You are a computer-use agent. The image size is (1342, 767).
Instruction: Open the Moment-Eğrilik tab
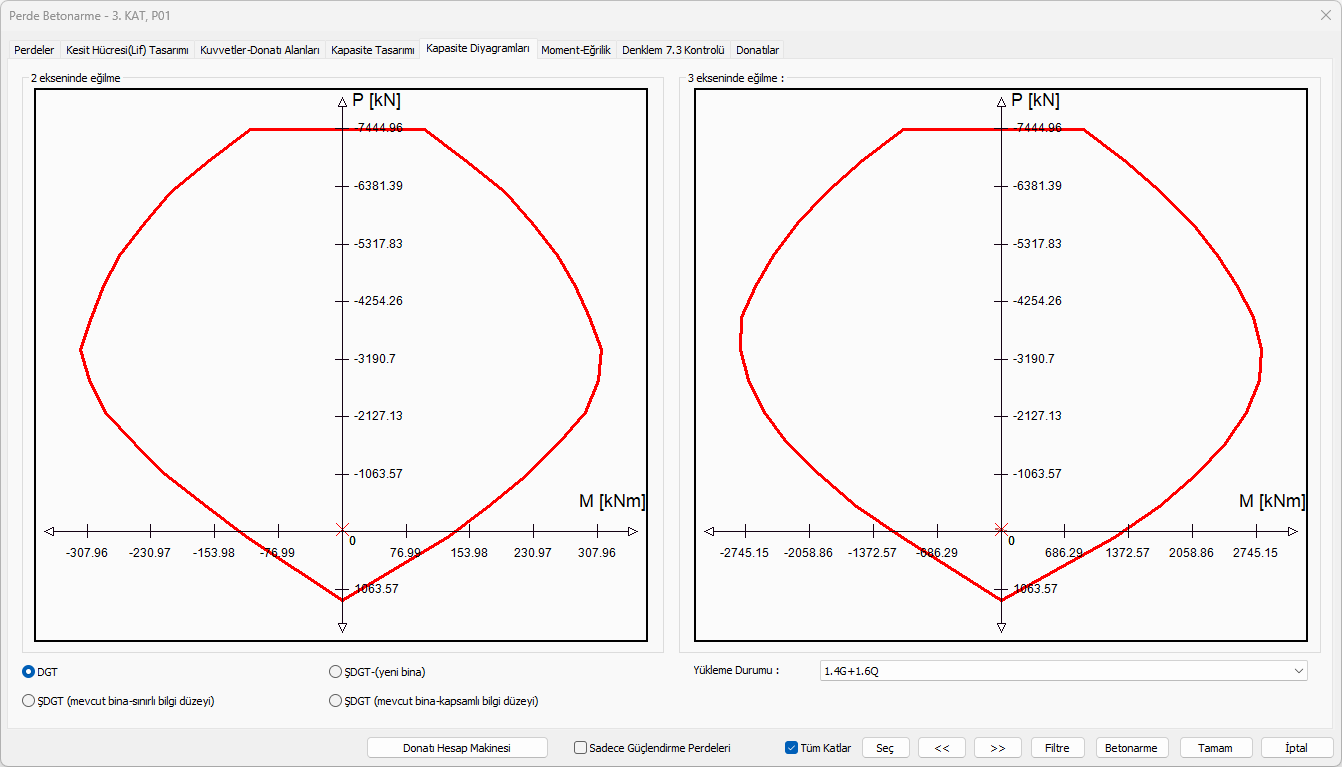click(x=575, y=50)
